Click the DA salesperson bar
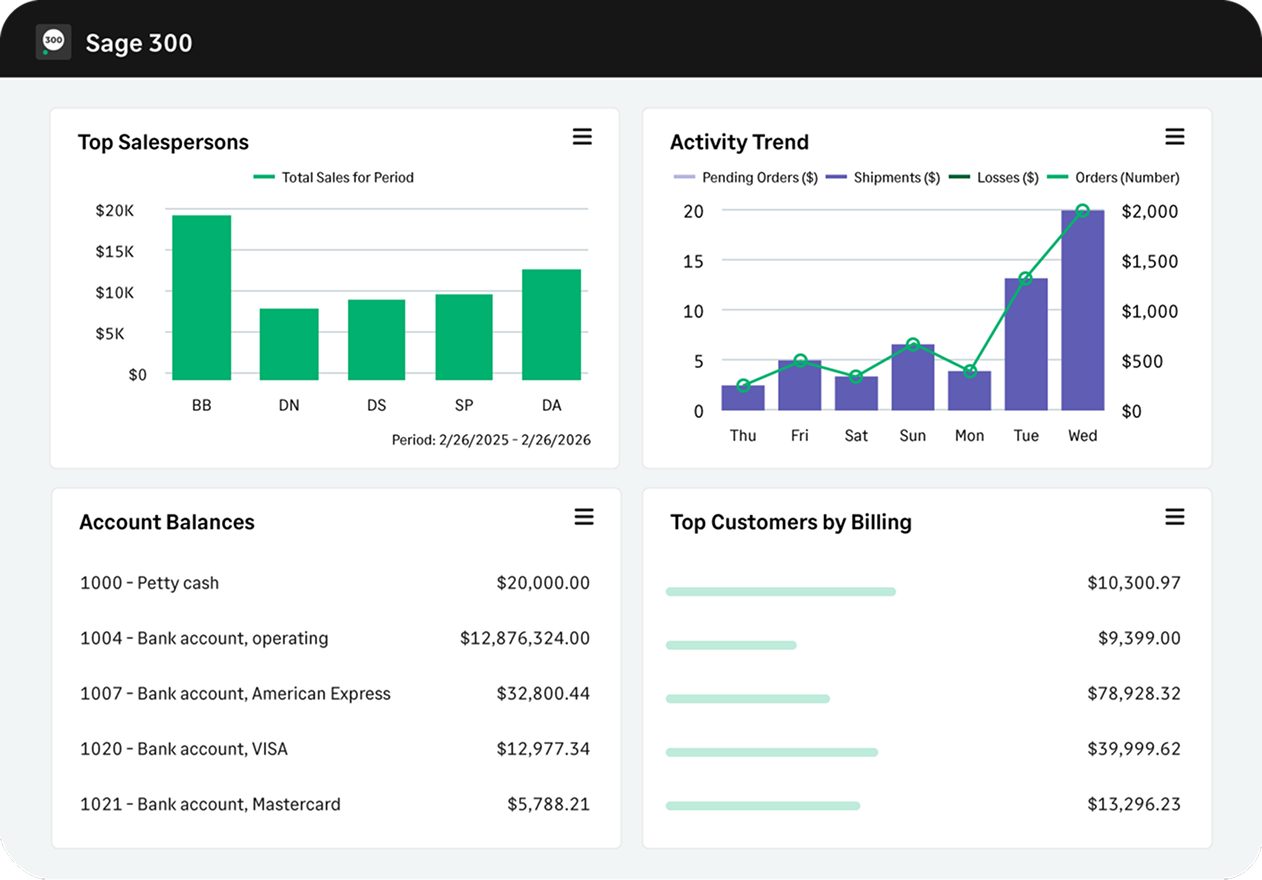 click(551, 325)
